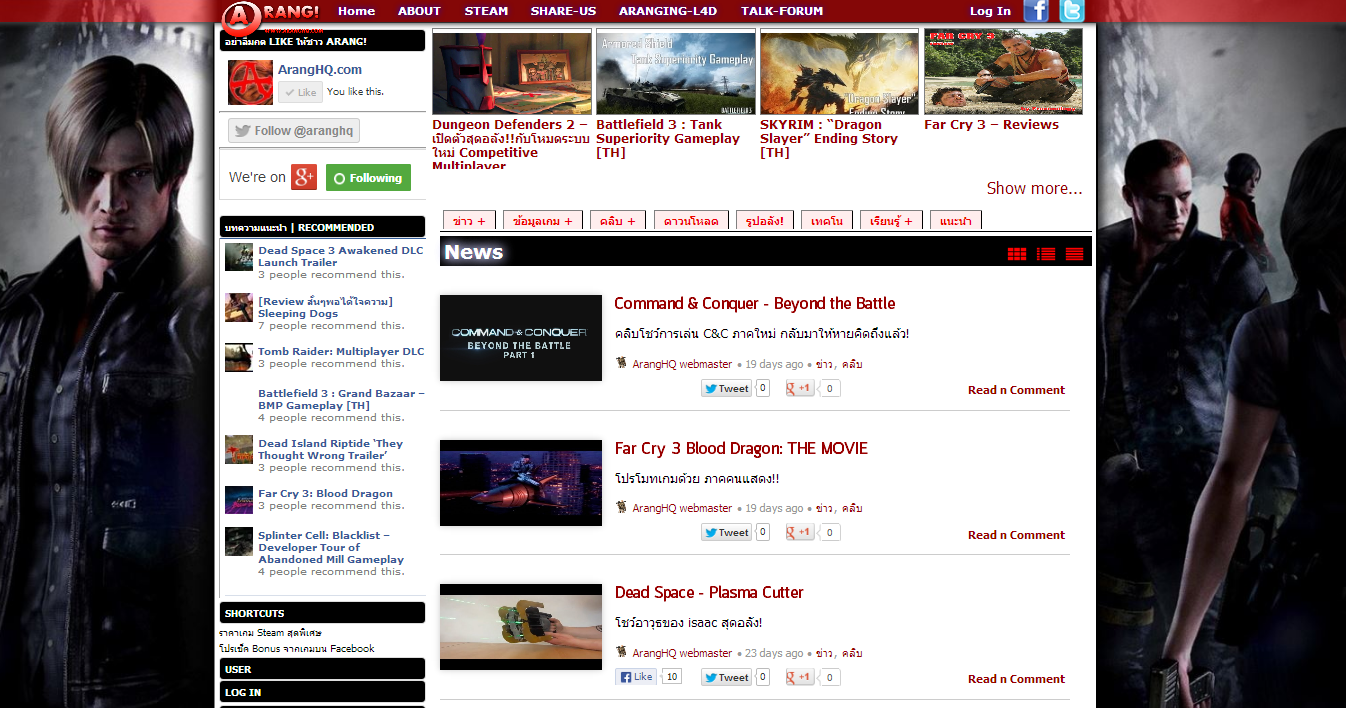Image resolution: width=1346 pixels, height=708 pixels.
Task: Expand the เรียนรู้ + category tab
Action: pyautogui.click(x=891, y=221)
